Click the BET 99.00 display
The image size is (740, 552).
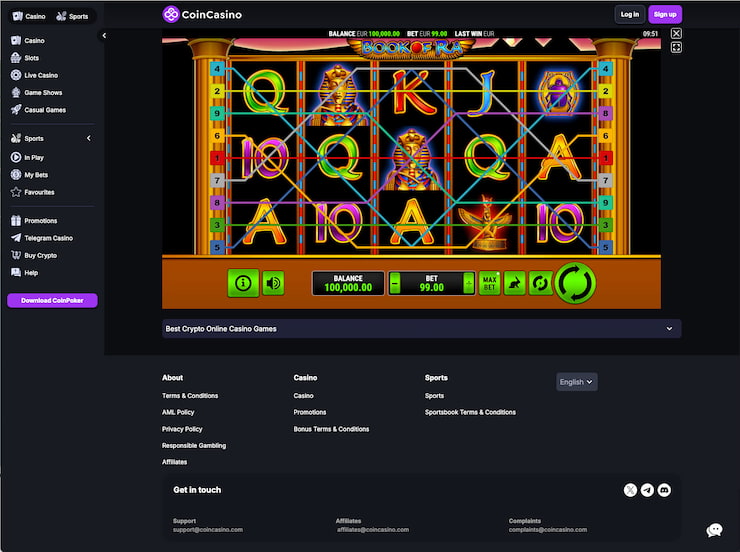coord(431,283)
